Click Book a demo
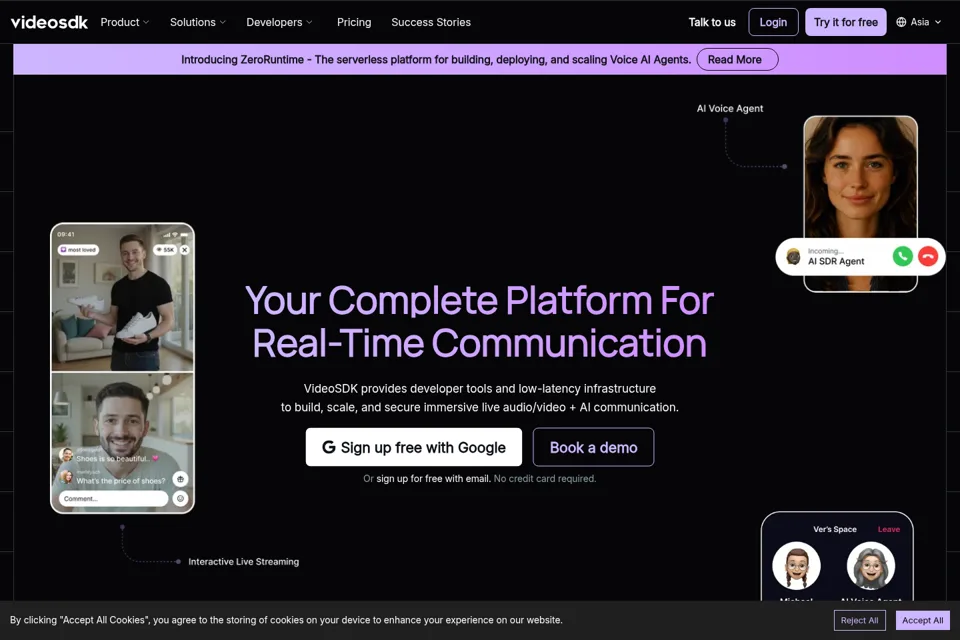Viewport: 960px width, 640px height. click(x=593, y=447)
